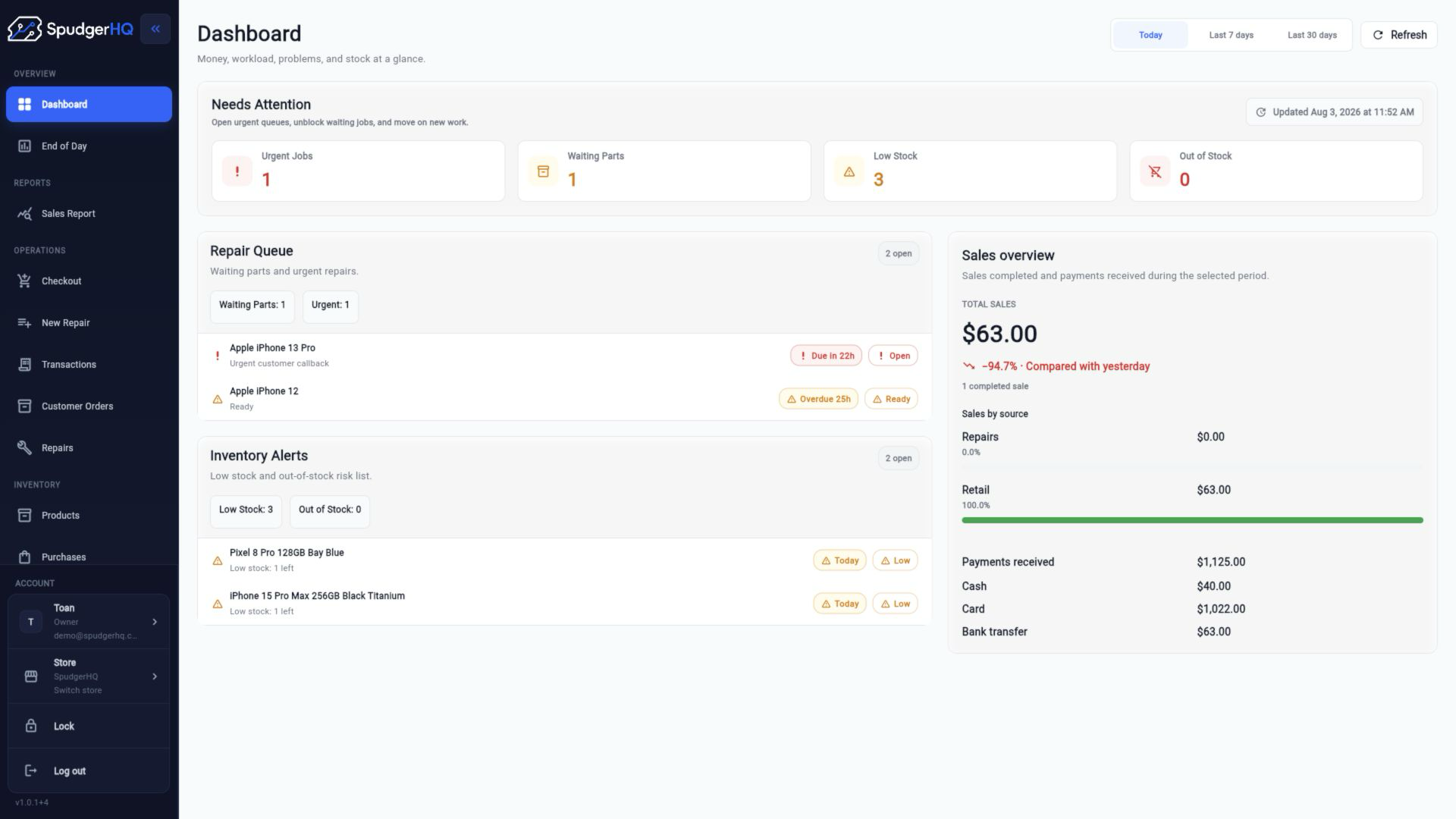Open the Low Stock card
Viewport: 1456px width, 819px height.
970,171
